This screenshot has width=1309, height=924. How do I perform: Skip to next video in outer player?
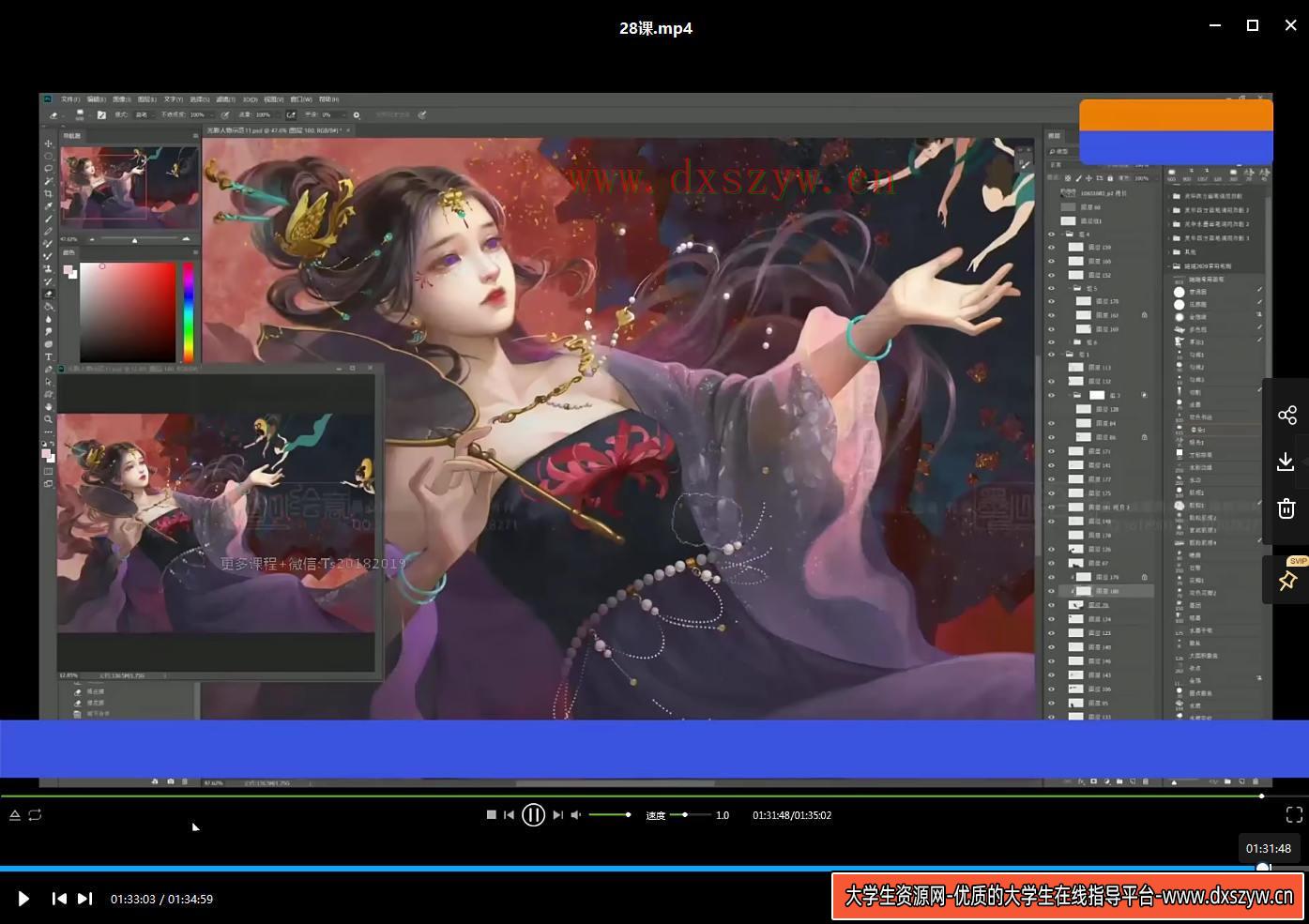[x=84, y=899]
